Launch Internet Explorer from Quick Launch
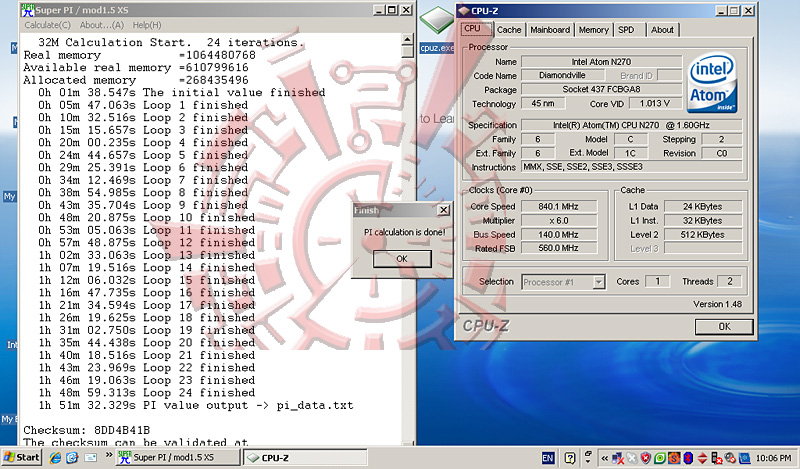Image resolution: width=800 pixels, height=469 pixels. (55, 458)
